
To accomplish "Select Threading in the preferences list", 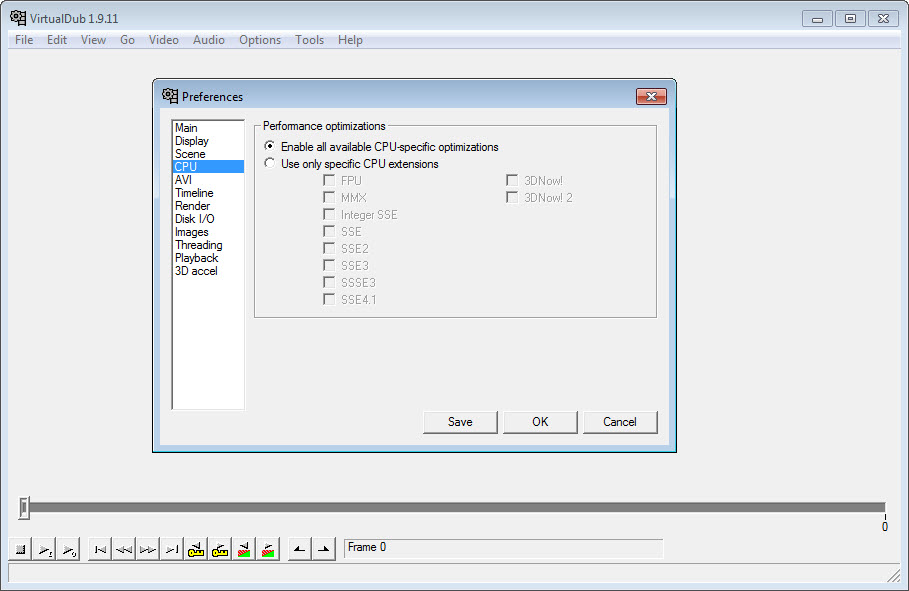I will pyautogui.click(x=208, y=245).
